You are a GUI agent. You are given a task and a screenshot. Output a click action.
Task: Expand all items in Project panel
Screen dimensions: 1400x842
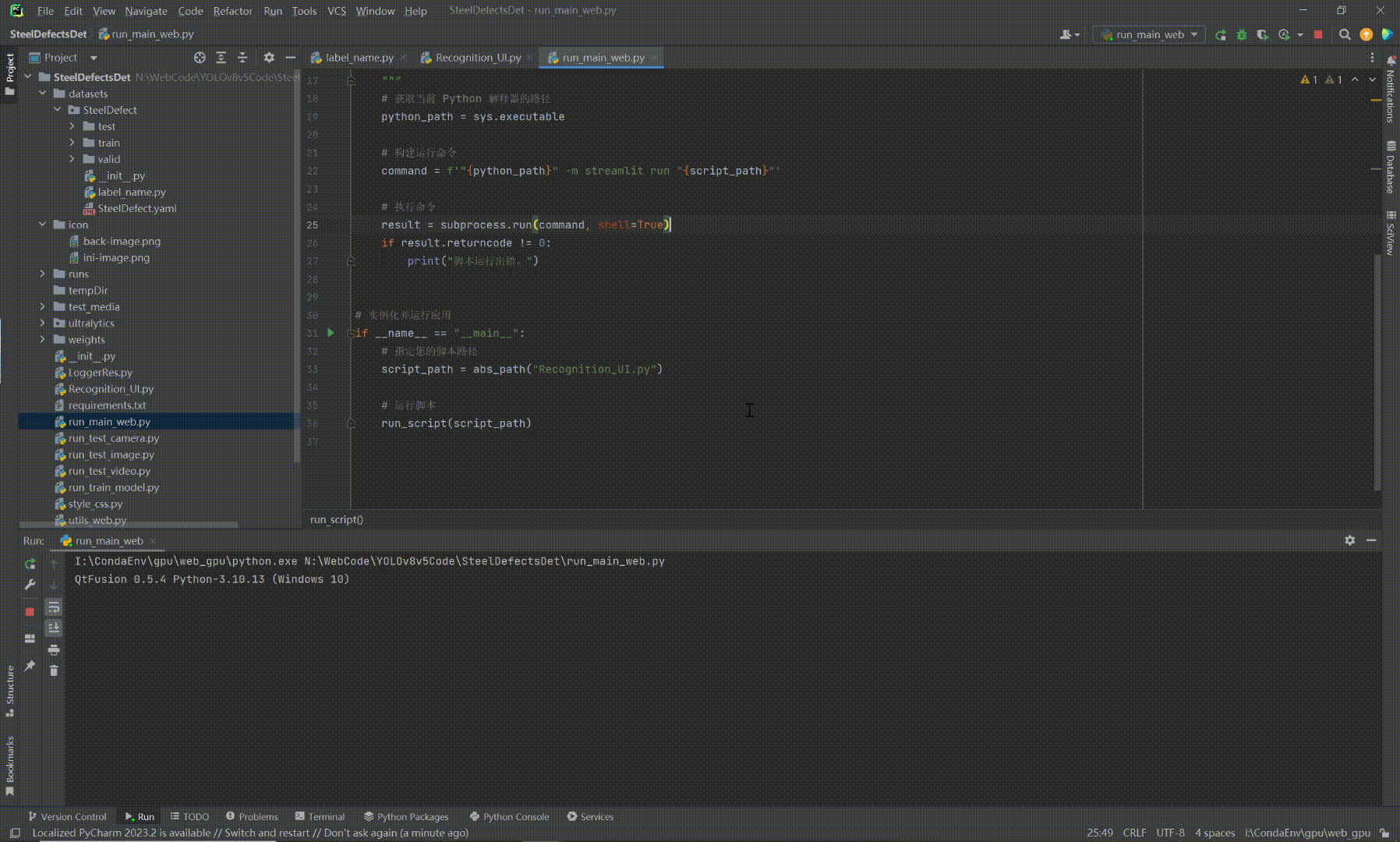[221, 58]
